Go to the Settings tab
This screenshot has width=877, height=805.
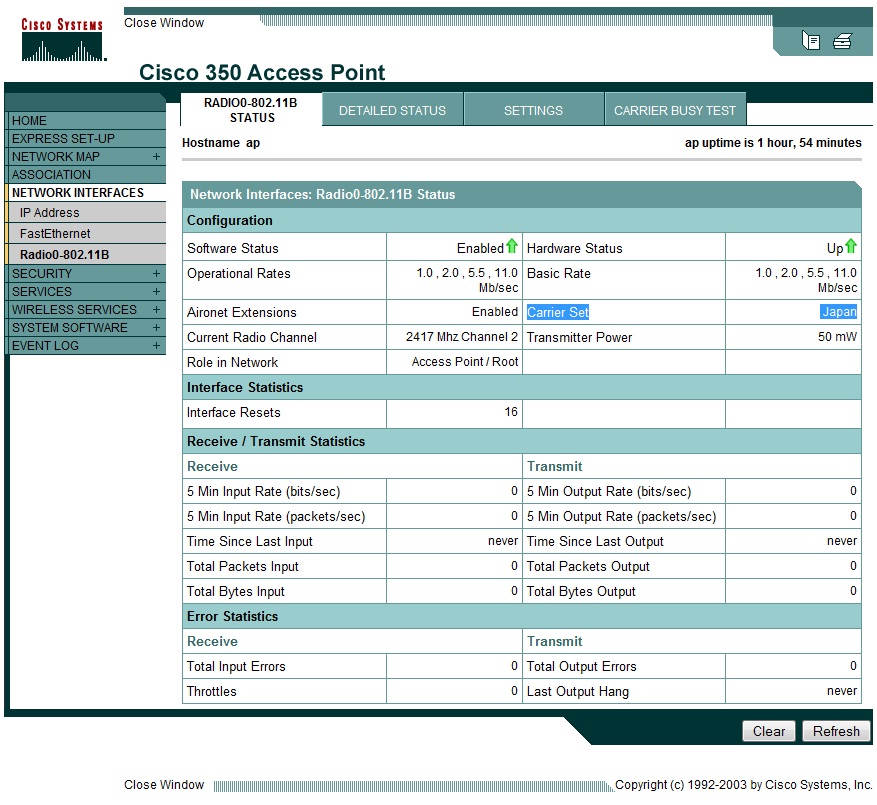pos(533,111)
